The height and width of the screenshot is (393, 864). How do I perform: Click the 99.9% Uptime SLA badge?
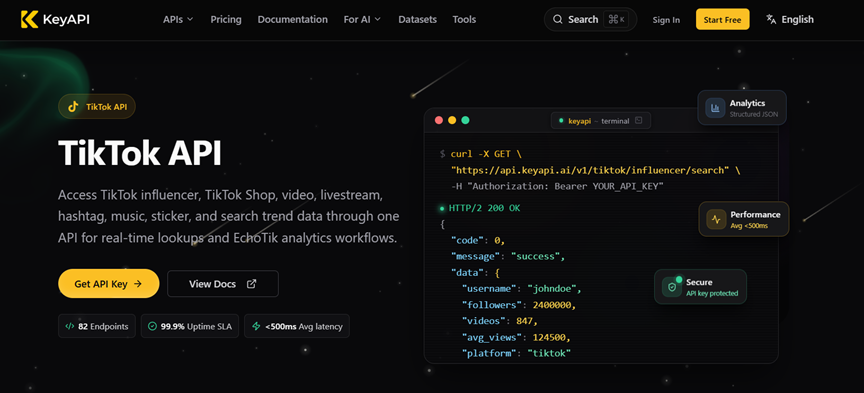pyautogui.click(x=190, y=326)
